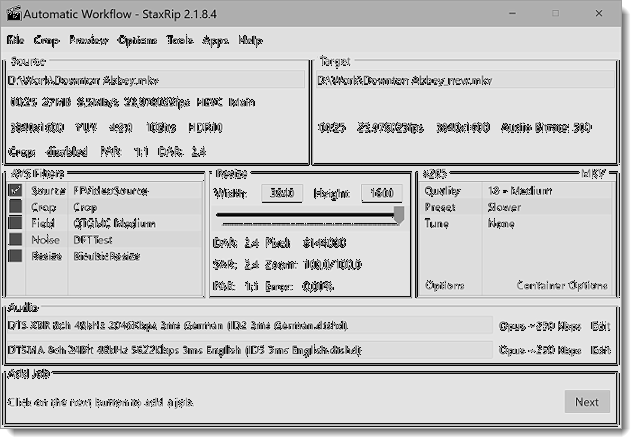637x444 pixels.
Task: Select the BicubicResize filter text
Action: point(107,256)
